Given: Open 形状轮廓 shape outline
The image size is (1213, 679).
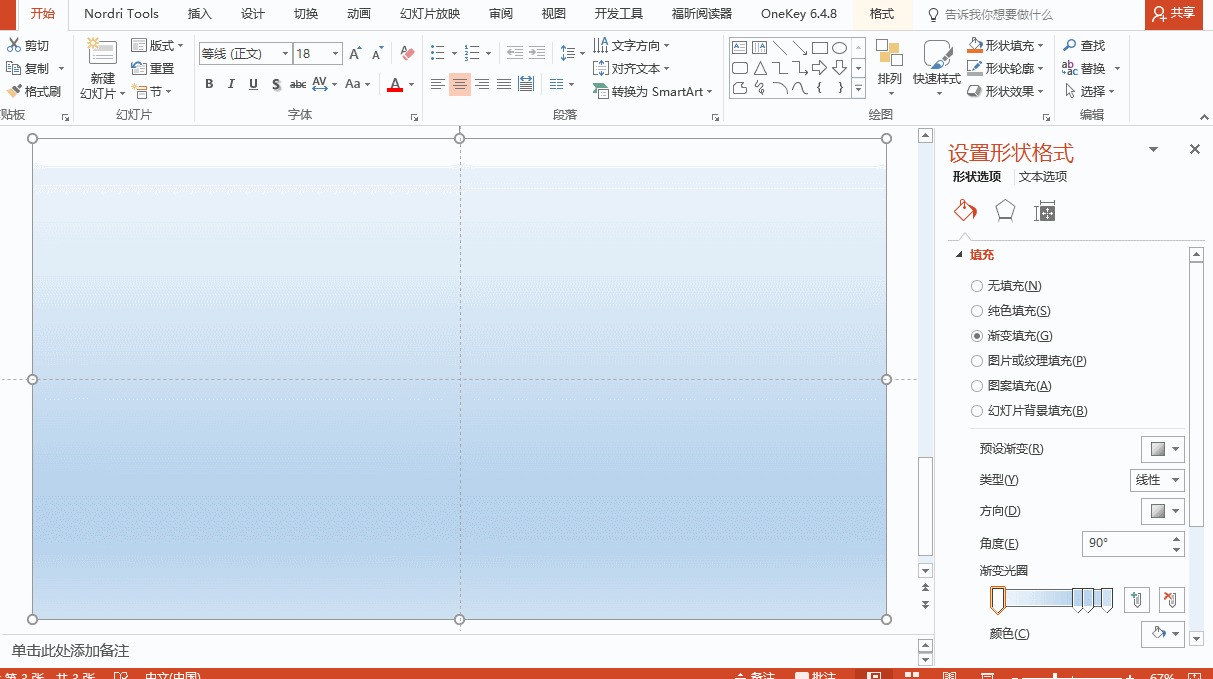Looking at the screenshot, I should coord(1006,69).
